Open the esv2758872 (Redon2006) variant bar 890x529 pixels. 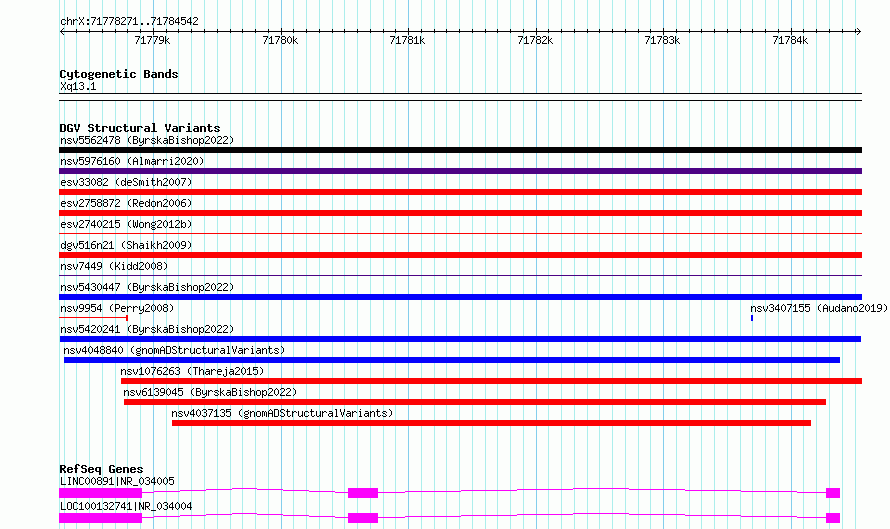click(x=460, y=213)
